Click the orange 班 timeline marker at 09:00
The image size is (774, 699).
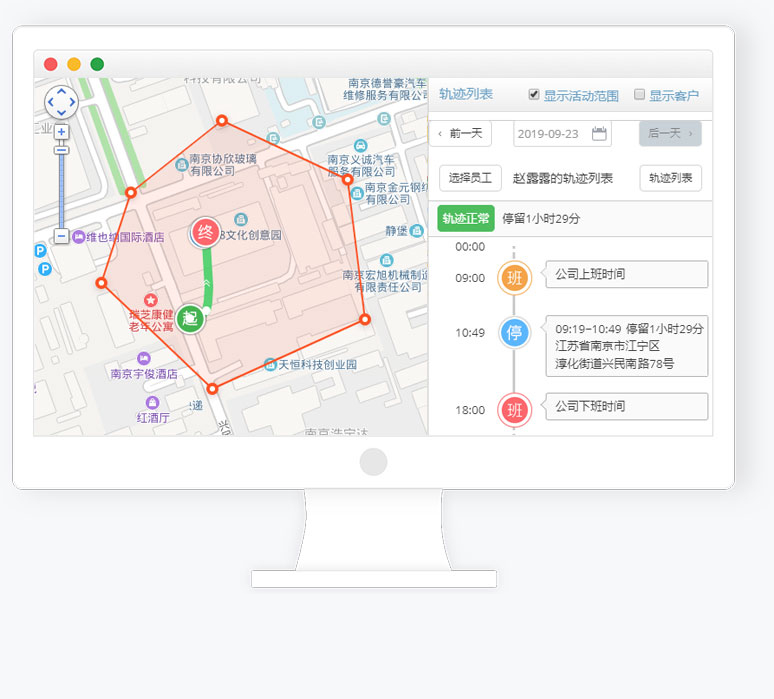514,278
